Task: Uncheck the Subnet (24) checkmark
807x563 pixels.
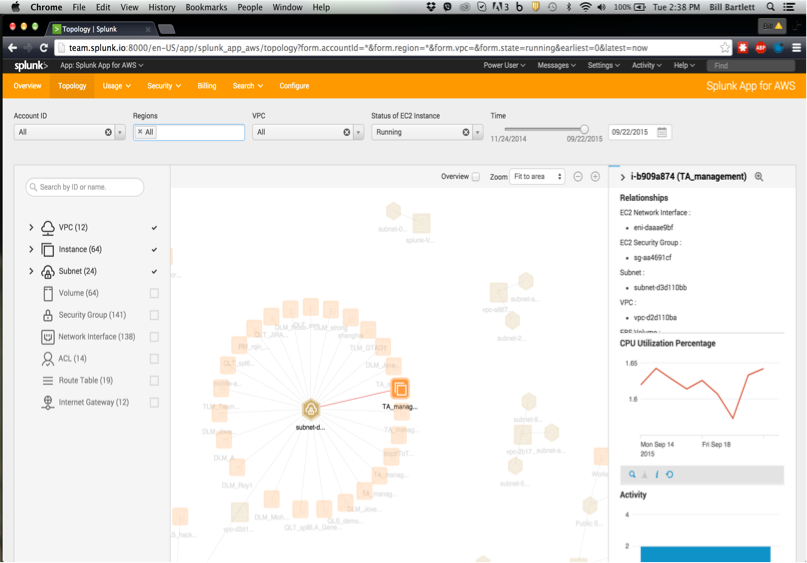Action: coord(154,271)
